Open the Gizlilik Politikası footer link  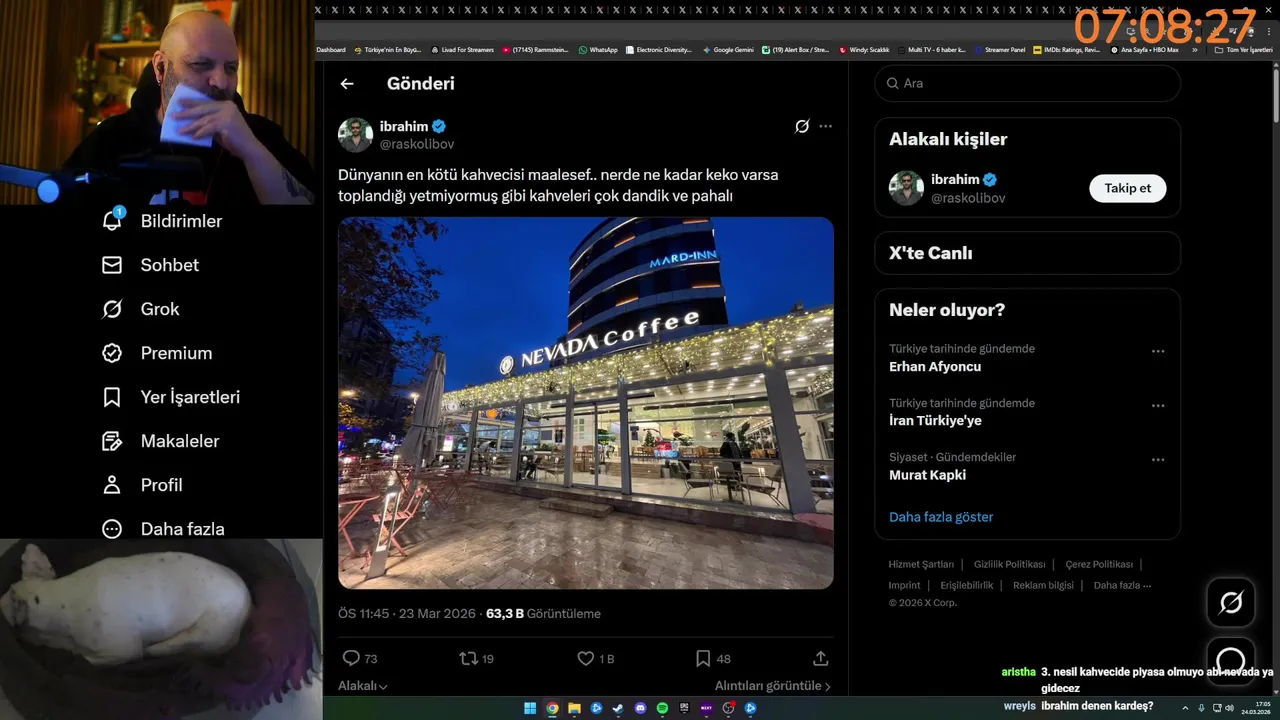1009,564
